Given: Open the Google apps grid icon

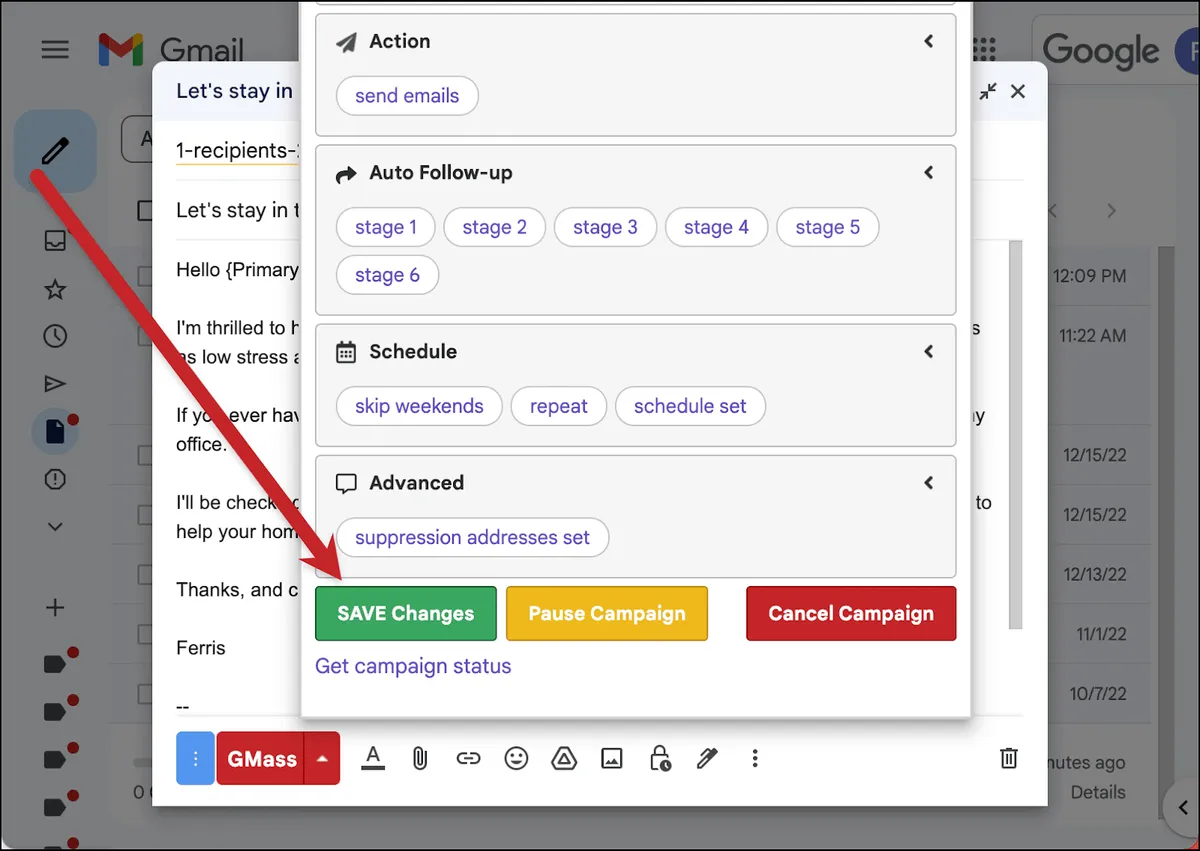Looking at the screenshot, I should pyautogui.click(x=984, y=49).
